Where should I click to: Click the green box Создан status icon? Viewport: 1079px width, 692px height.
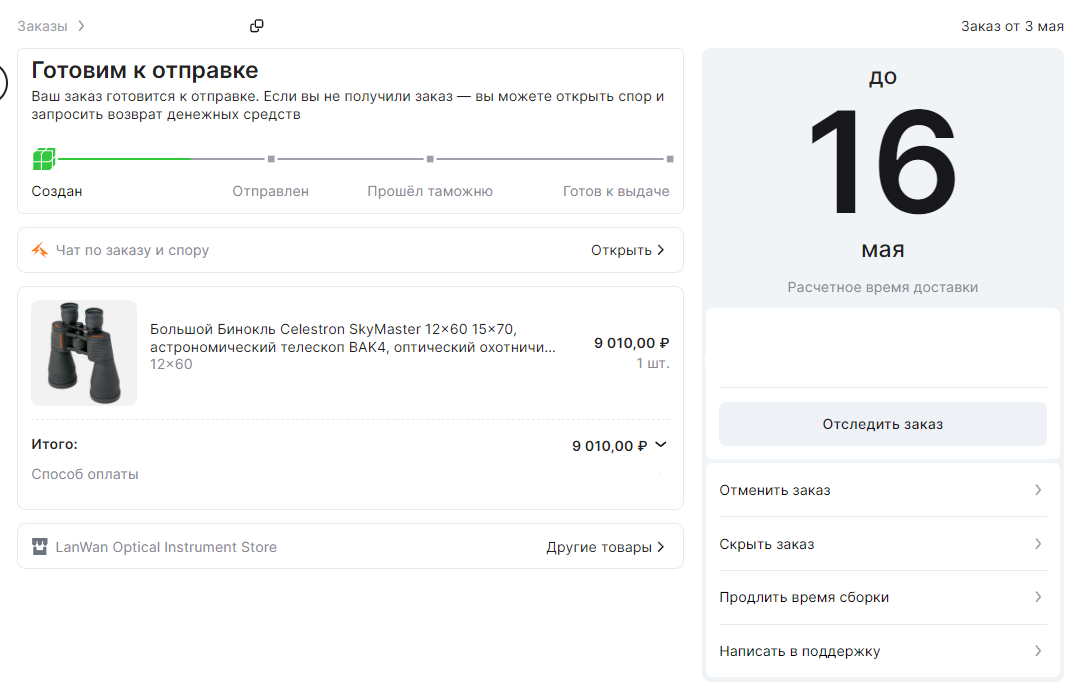pyautogui.click(x=44, y=159)
